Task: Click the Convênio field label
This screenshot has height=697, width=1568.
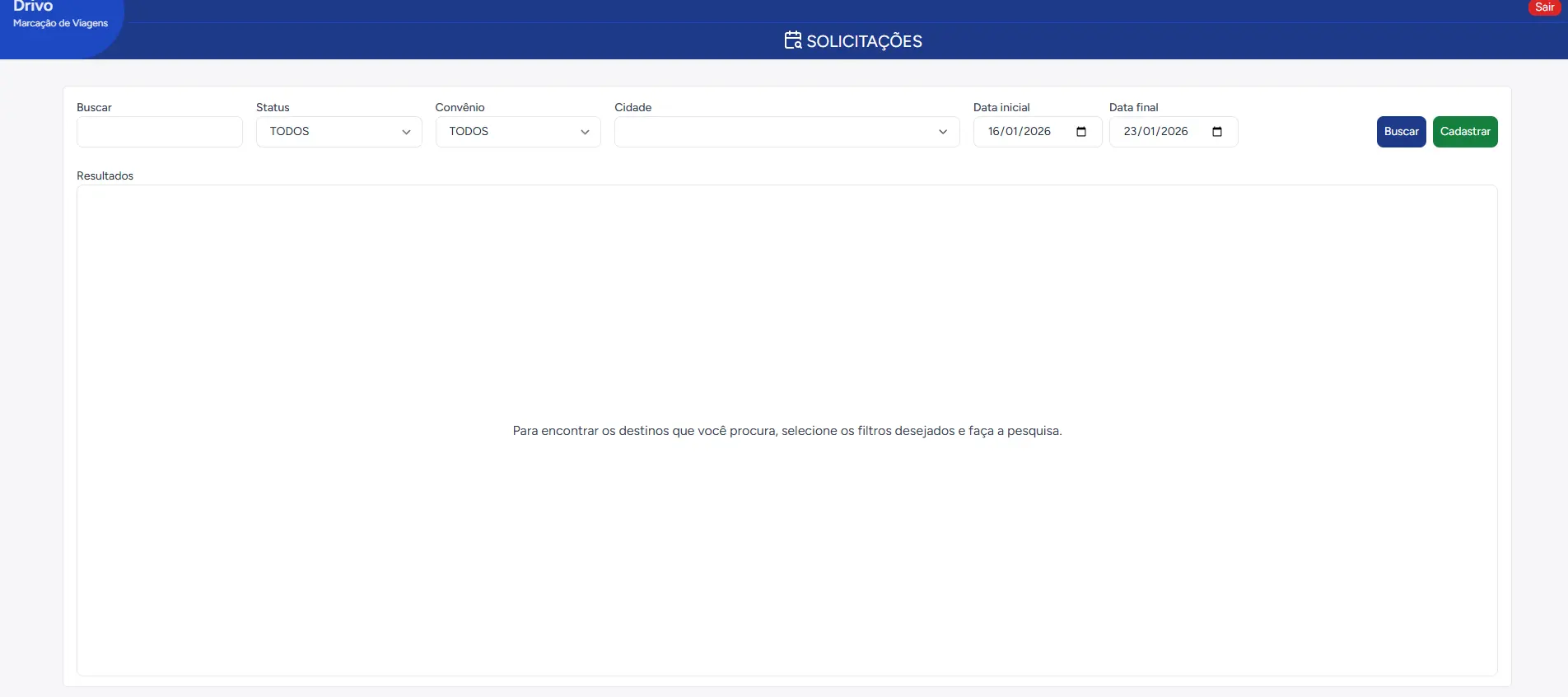Action: [x=460, y=107]
